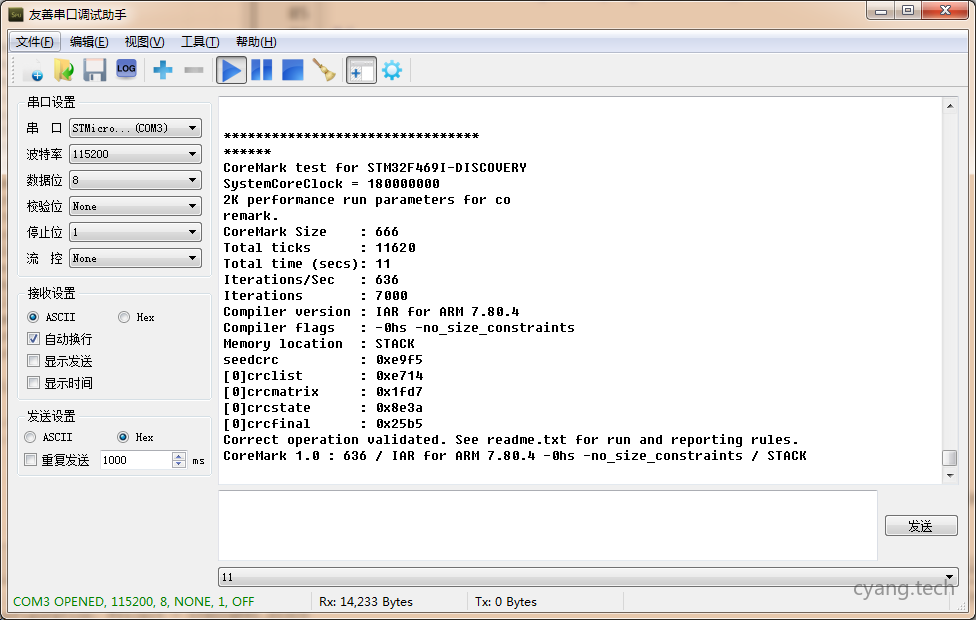Click the new file icon in toolbar

pyautogui.click(x=32, y=70)
